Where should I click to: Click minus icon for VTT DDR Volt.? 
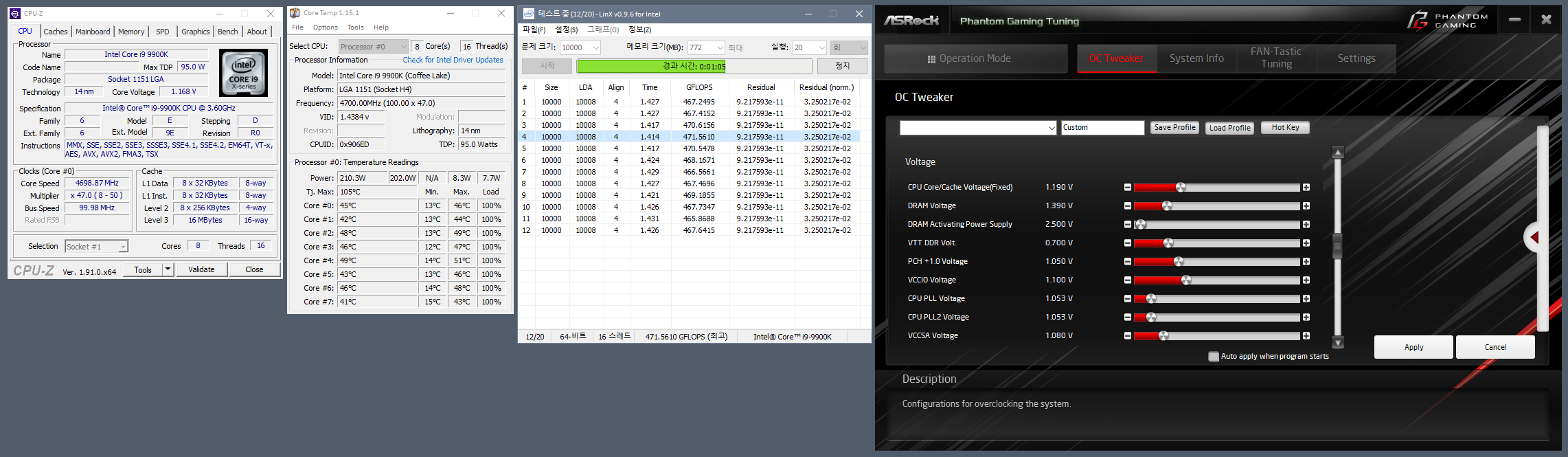pyautogui.click(x=1127, y=243)
